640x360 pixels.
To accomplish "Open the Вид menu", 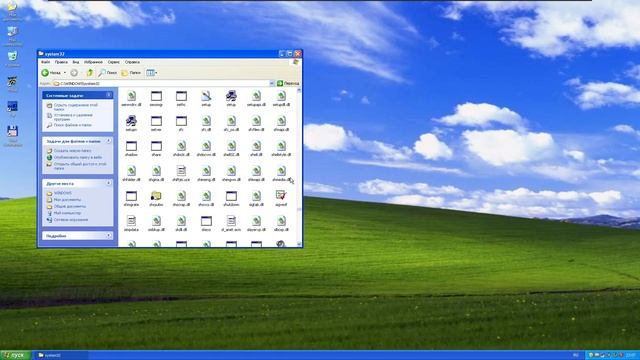I will [x=76, y=62].
